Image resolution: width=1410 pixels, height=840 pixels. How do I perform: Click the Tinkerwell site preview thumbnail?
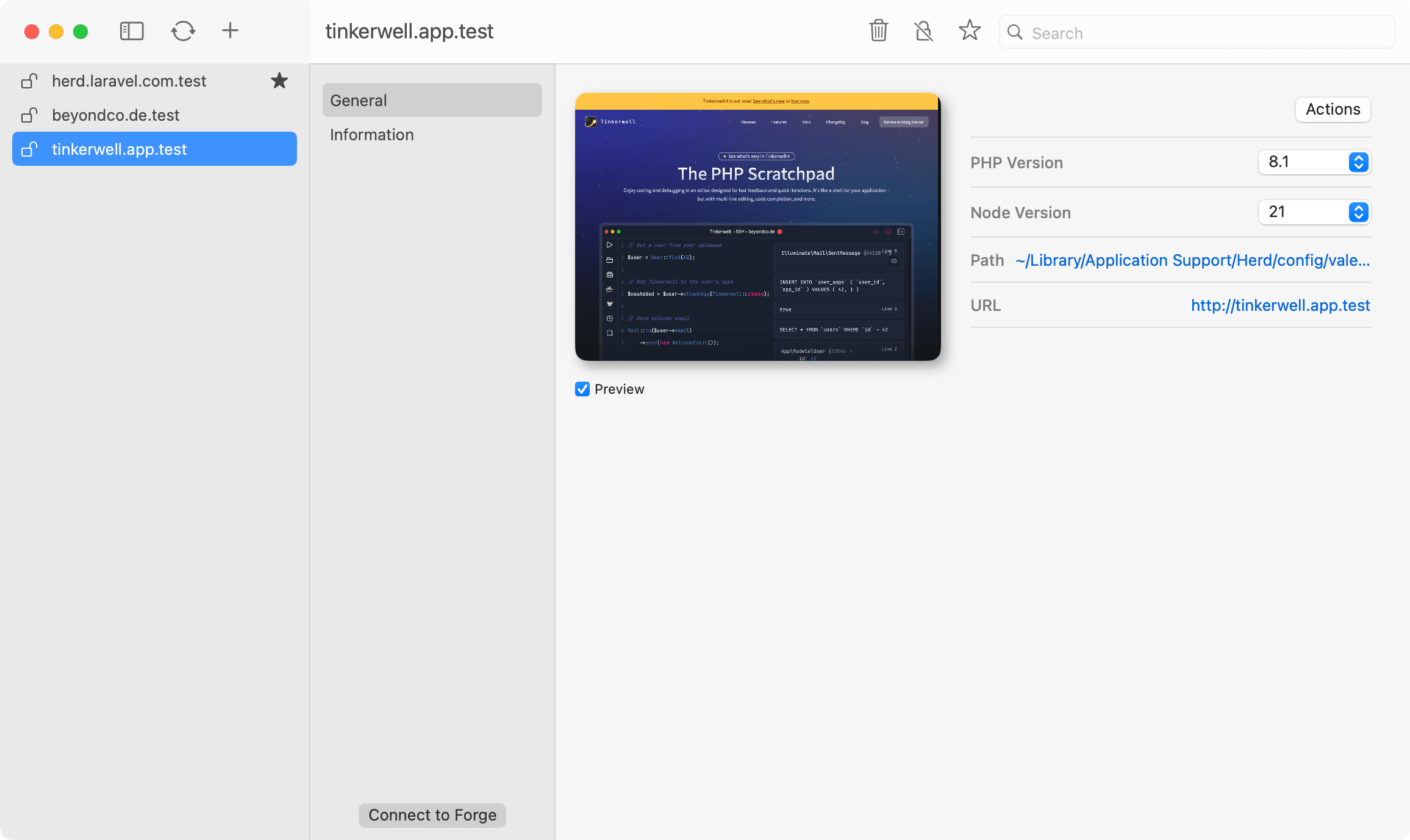[757, 227]
